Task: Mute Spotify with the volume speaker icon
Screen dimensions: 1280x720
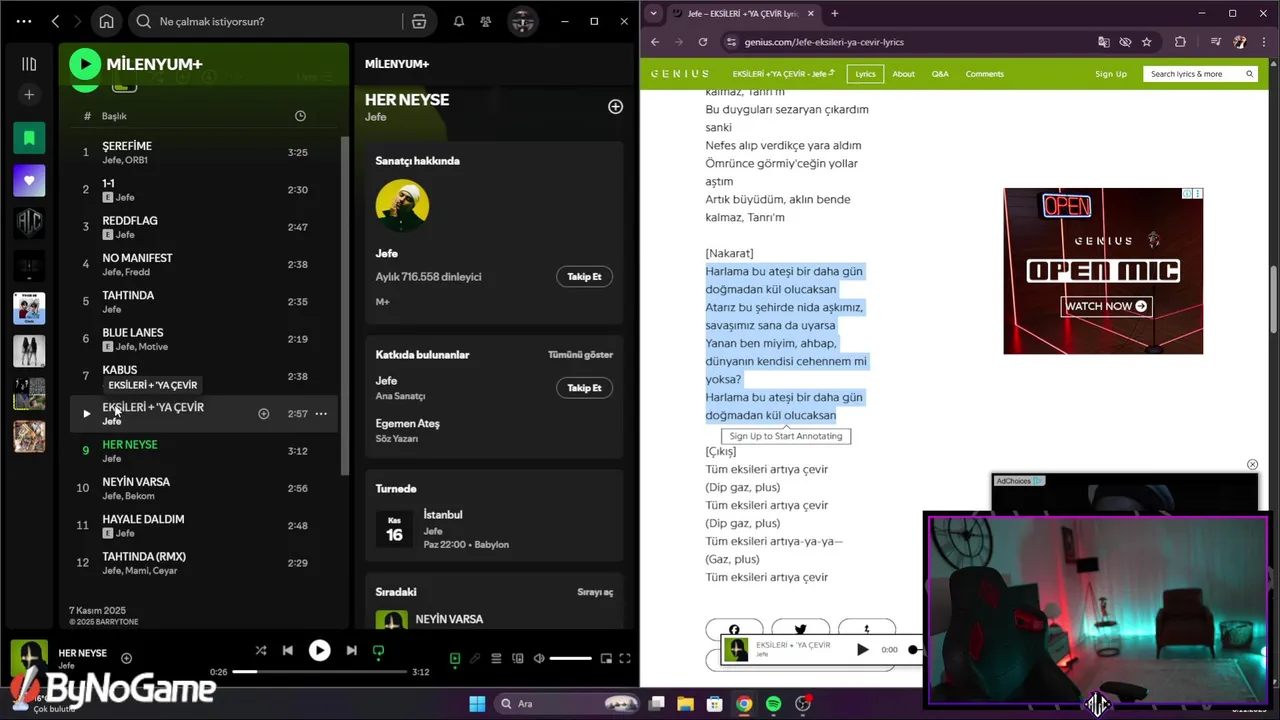Action: pos(539,658)
